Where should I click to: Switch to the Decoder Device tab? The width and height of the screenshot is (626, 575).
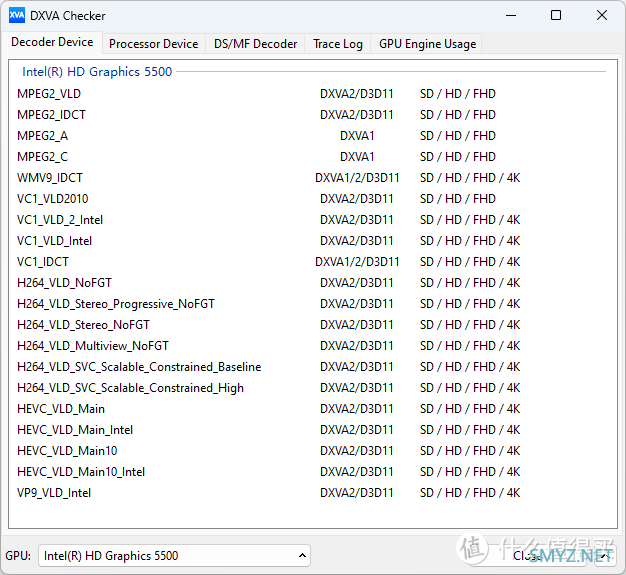coord(52,42)
